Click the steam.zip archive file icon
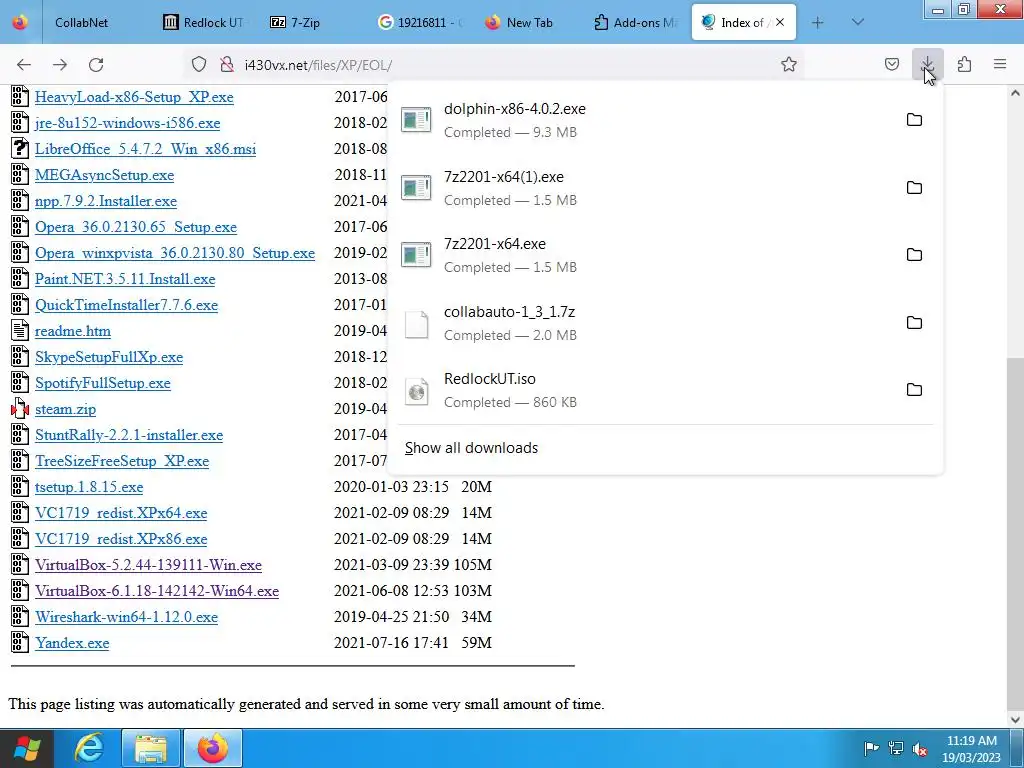Viewport: 1024px width, 768px height. (20, 409)
